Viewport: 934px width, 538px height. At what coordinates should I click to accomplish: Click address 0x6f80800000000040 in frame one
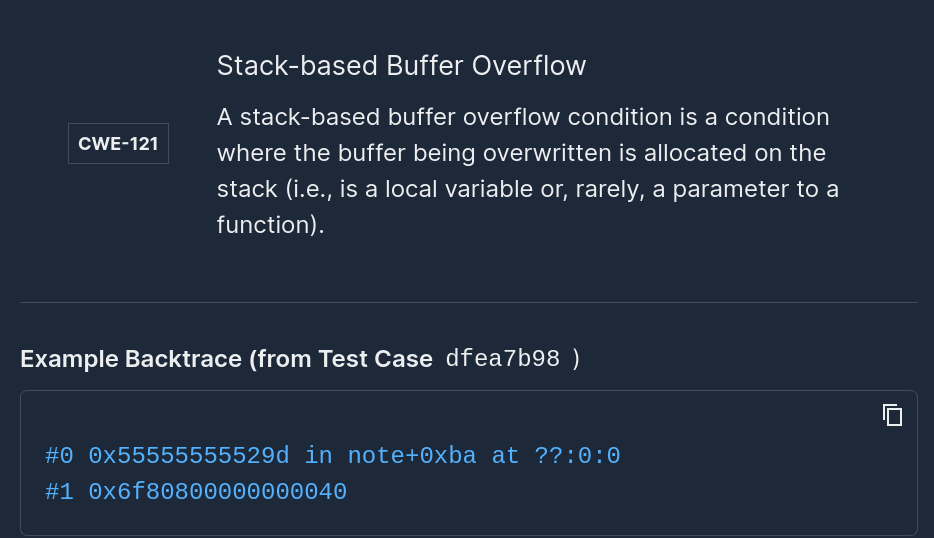[x=217, y=492]
